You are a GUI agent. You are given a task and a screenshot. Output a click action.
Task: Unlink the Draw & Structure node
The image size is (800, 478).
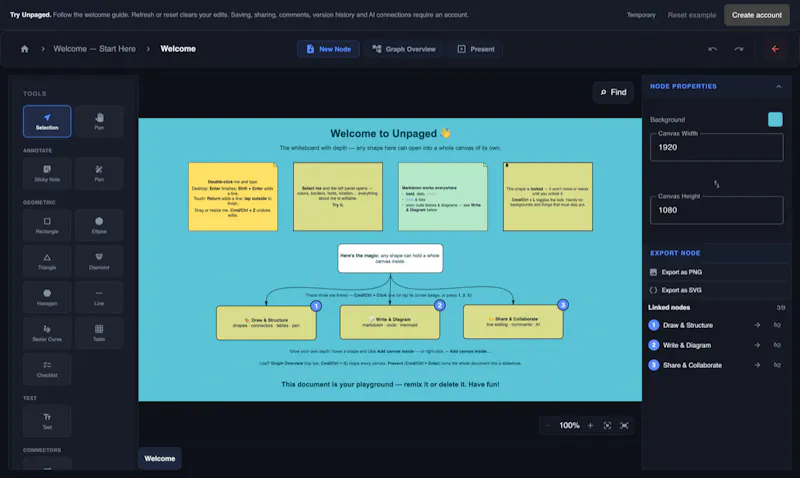coord(777,325)
